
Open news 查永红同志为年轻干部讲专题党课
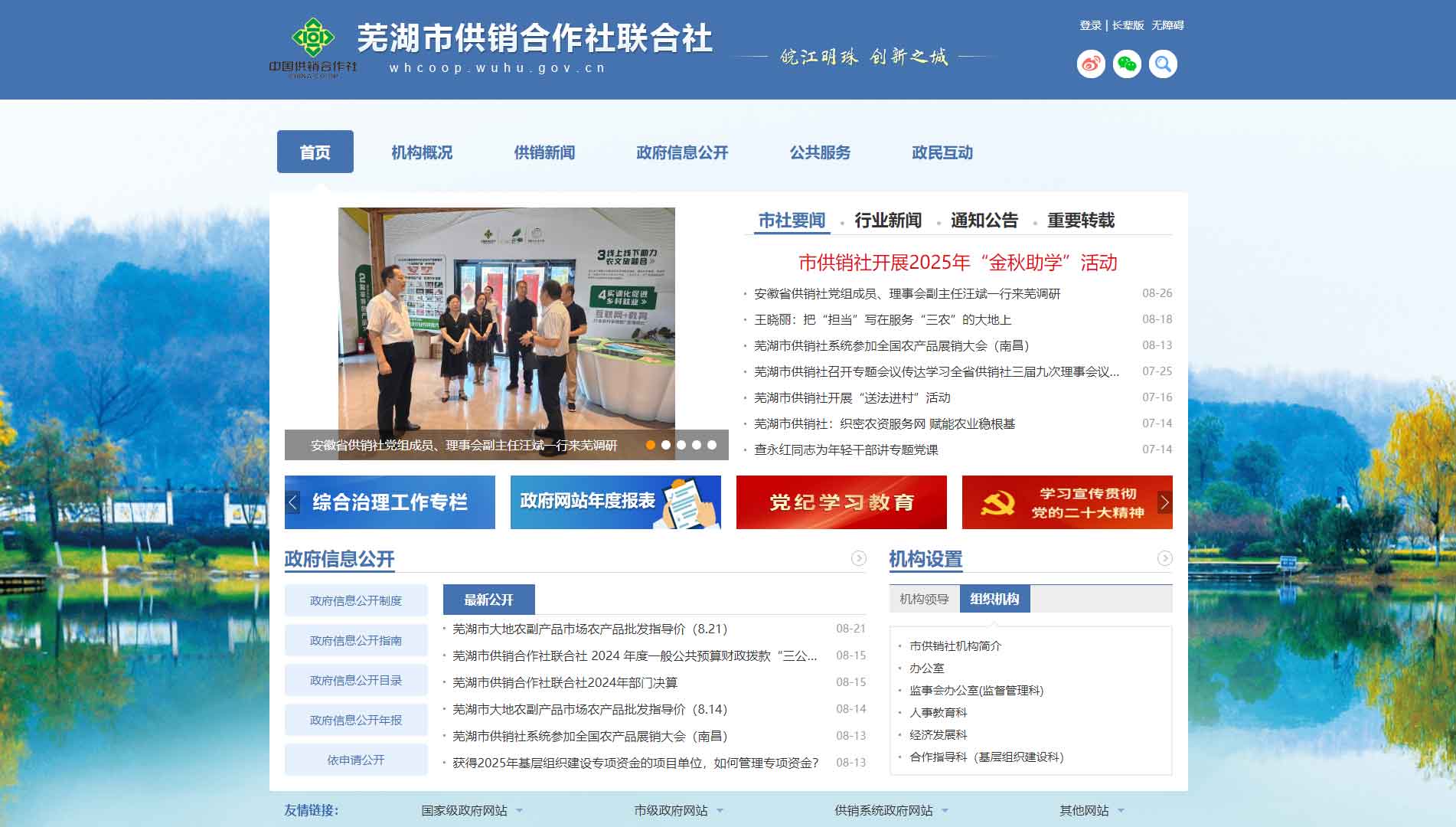(846, 449)
